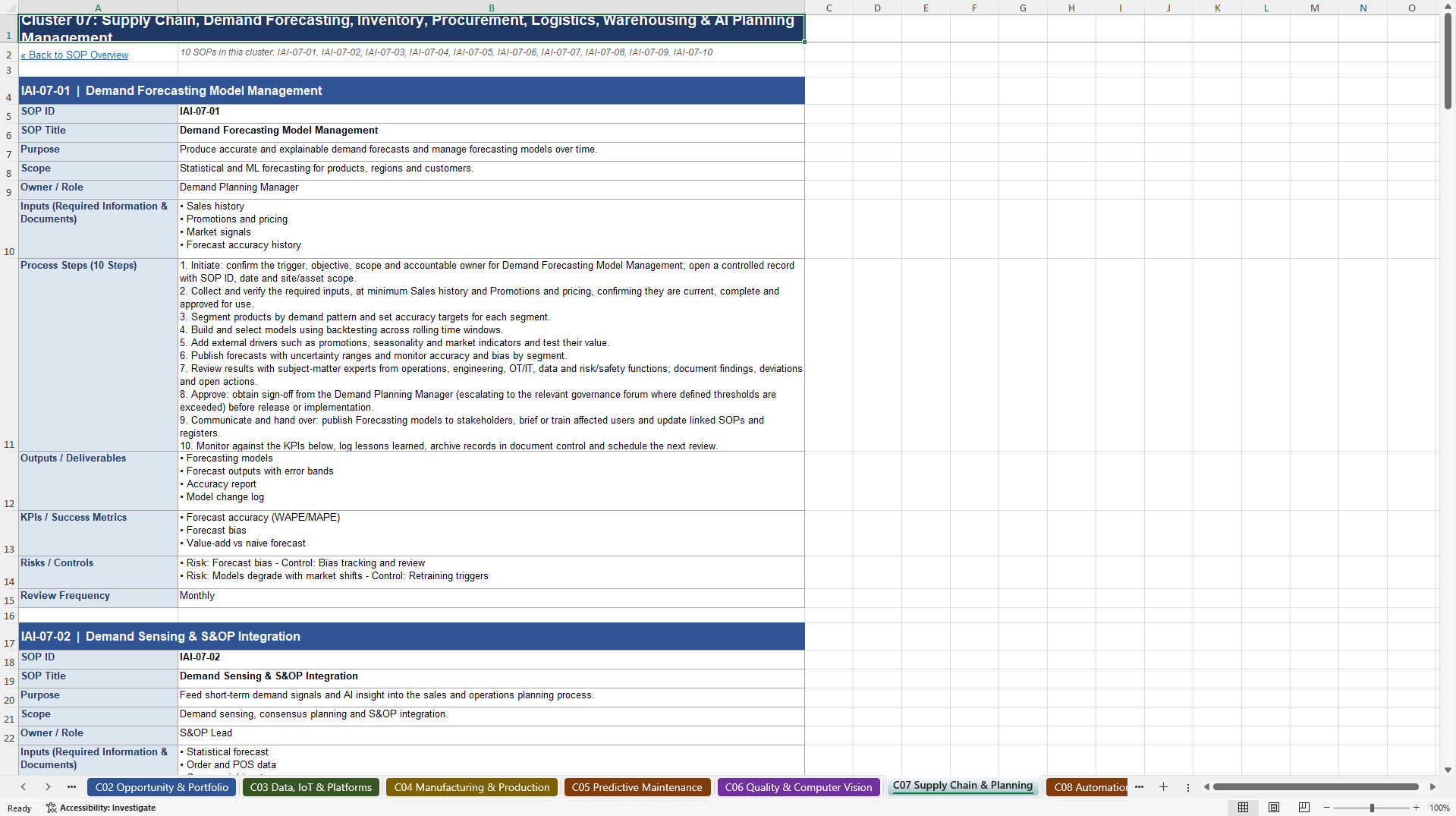
Task: Click the vertical scrollbar thumb
Action: point(1448,61)
